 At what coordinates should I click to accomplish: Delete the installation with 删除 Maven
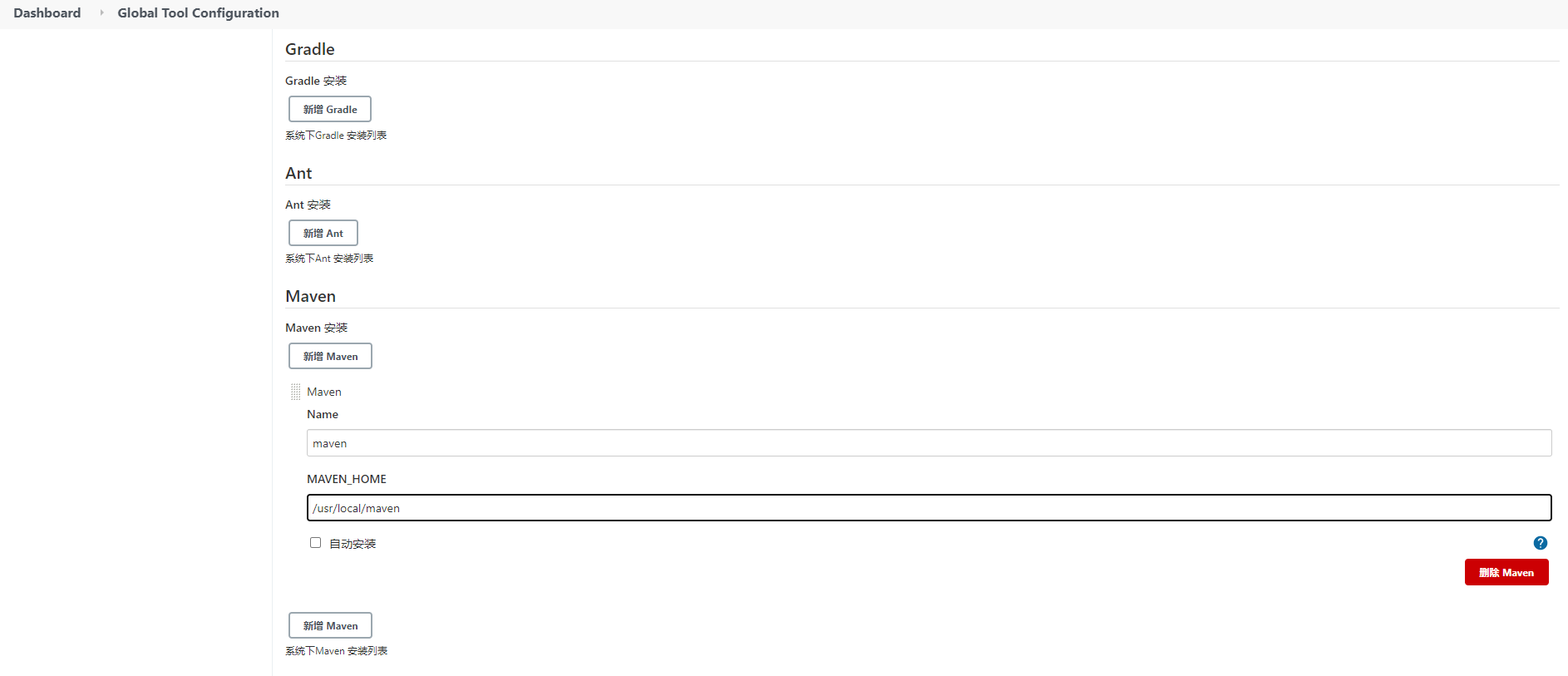pyautogui.click(x=1506, y=572)
